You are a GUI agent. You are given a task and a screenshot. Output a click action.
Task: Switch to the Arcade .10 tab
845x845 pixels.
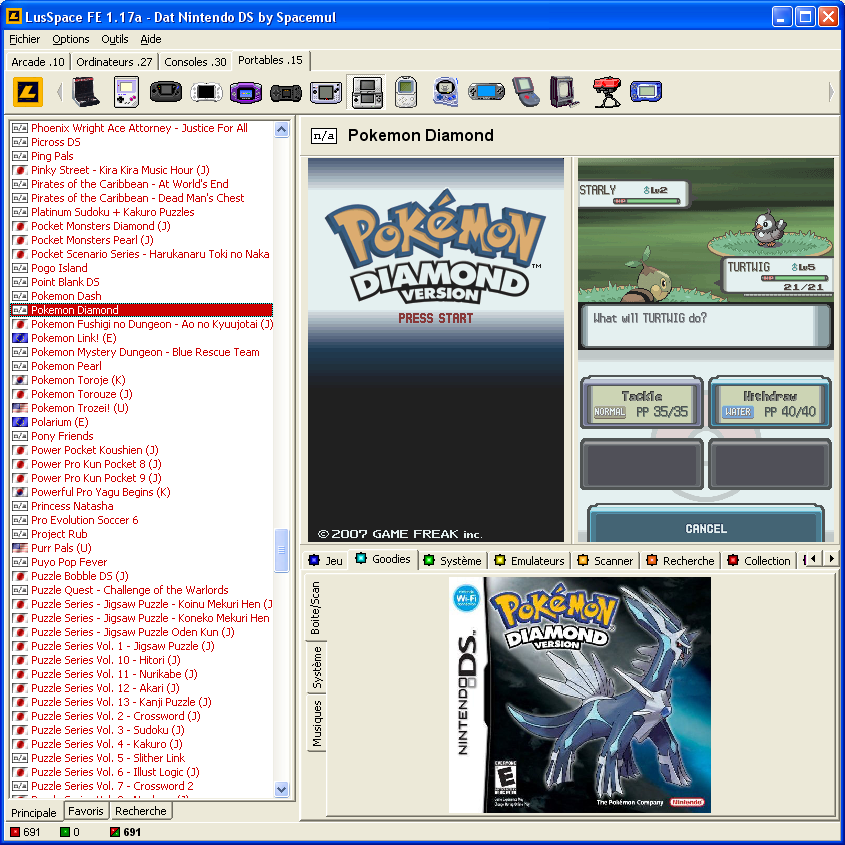coord(38,62)
